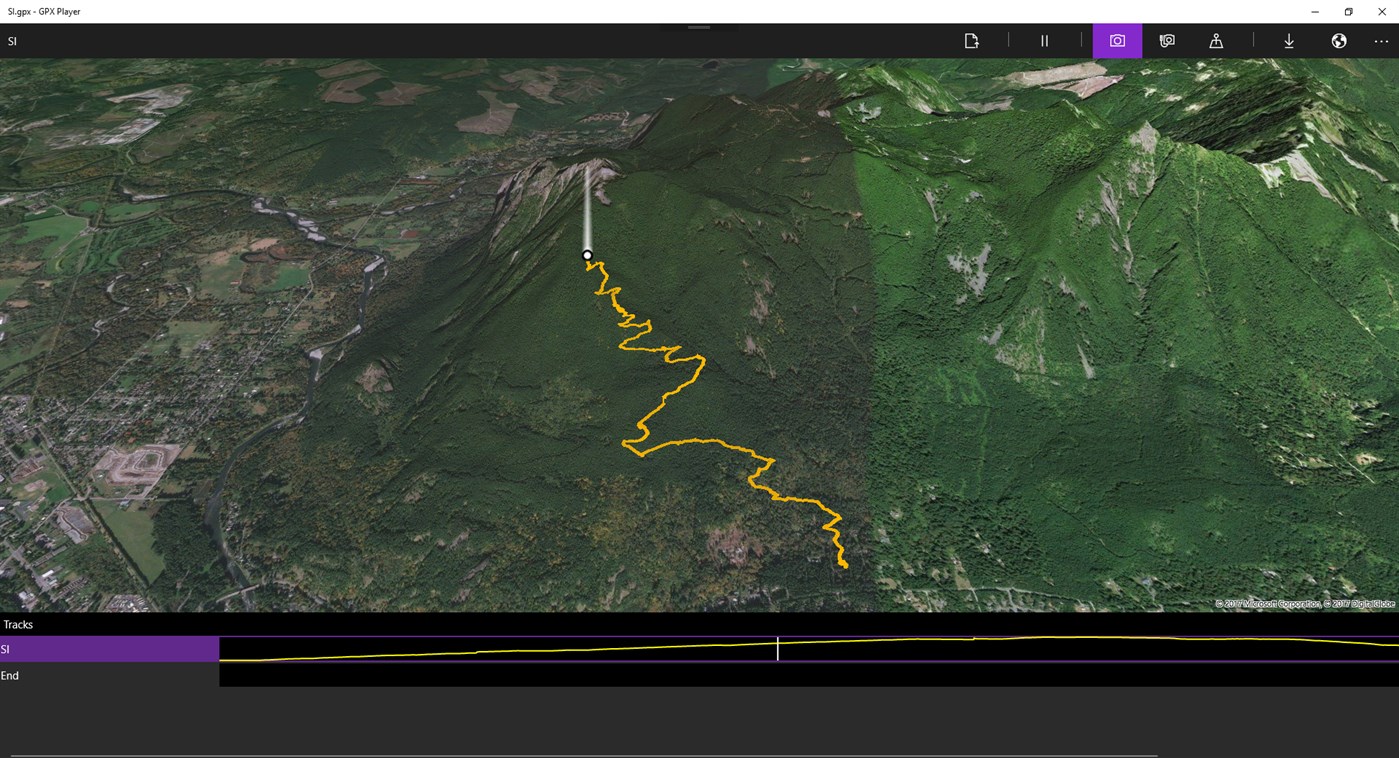Click the current position marker on map
This screenshot has width=1399, height=758.
[x=587, y=255]
